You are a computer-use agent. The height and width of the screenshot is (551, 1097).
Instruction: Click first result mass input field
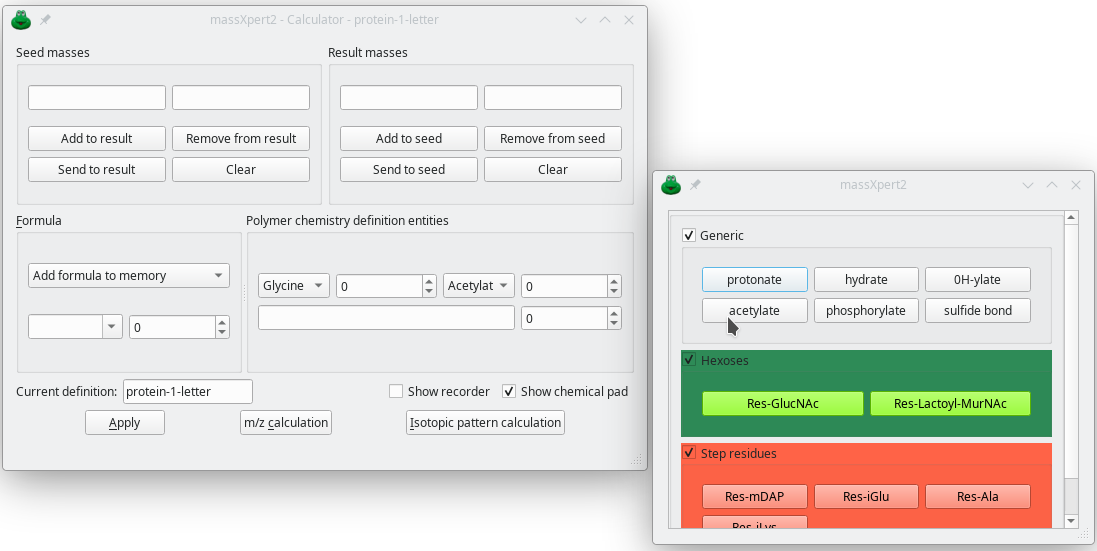coord(409,97)
